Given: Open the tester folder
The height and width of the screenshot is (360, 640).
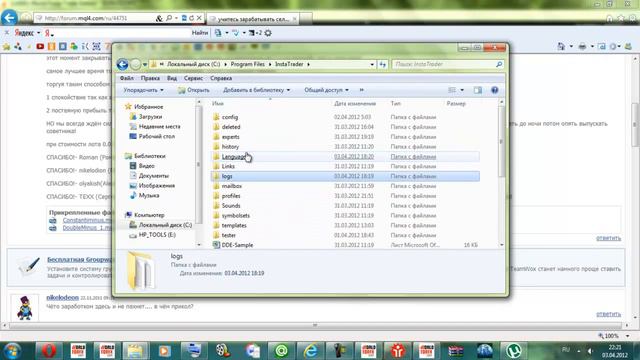Looking at the screenshot, I should coord(229,235).
